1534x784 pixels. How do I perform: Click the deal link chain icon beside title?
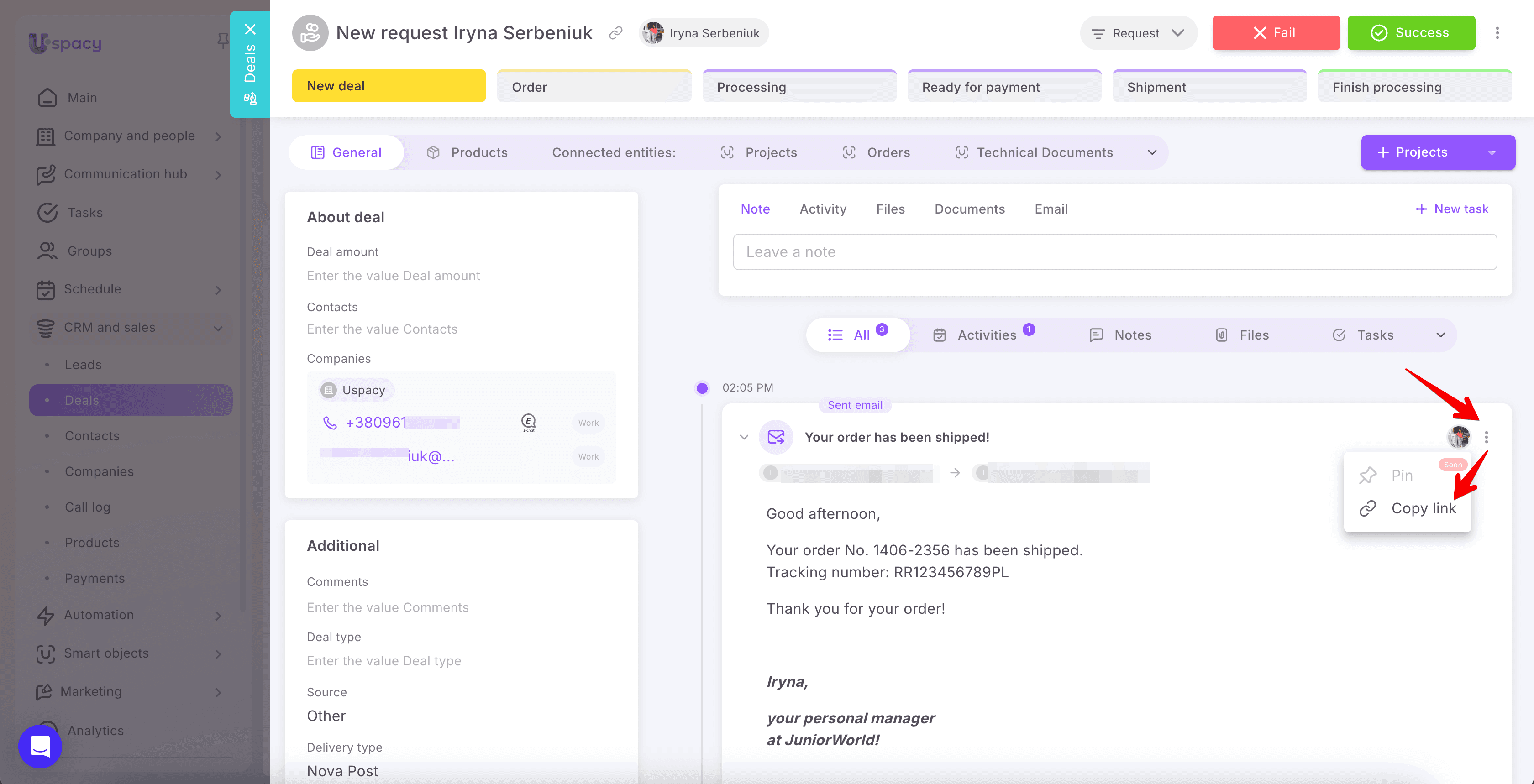pyautogui.click(x=616, y=33)
